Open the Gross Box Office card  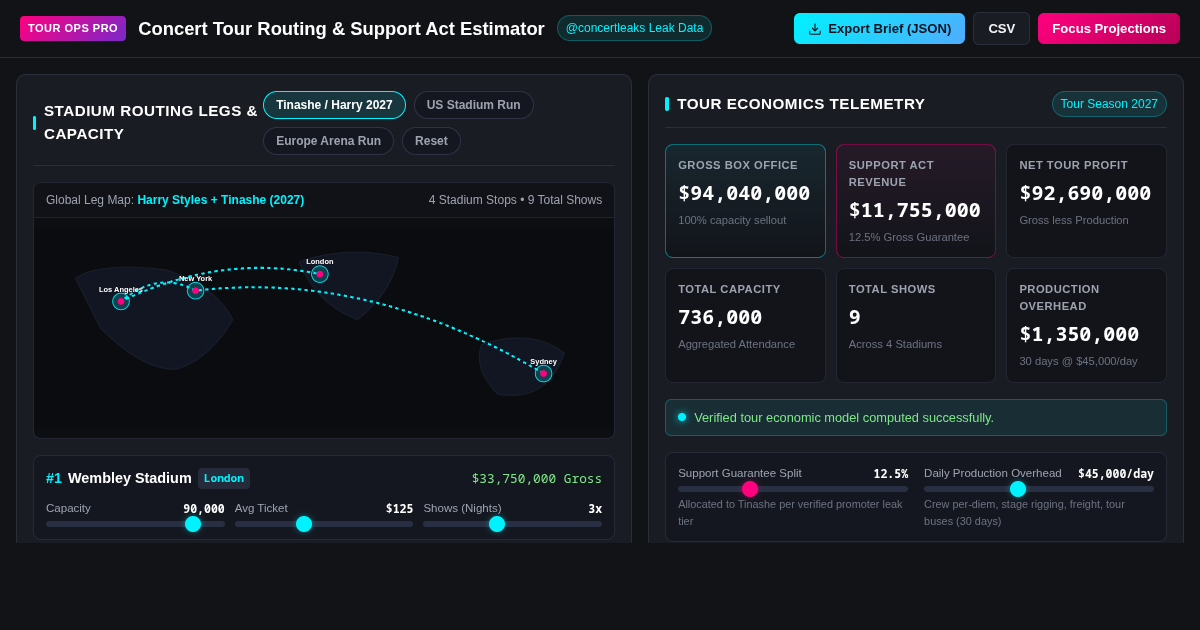tap(745, 201)
